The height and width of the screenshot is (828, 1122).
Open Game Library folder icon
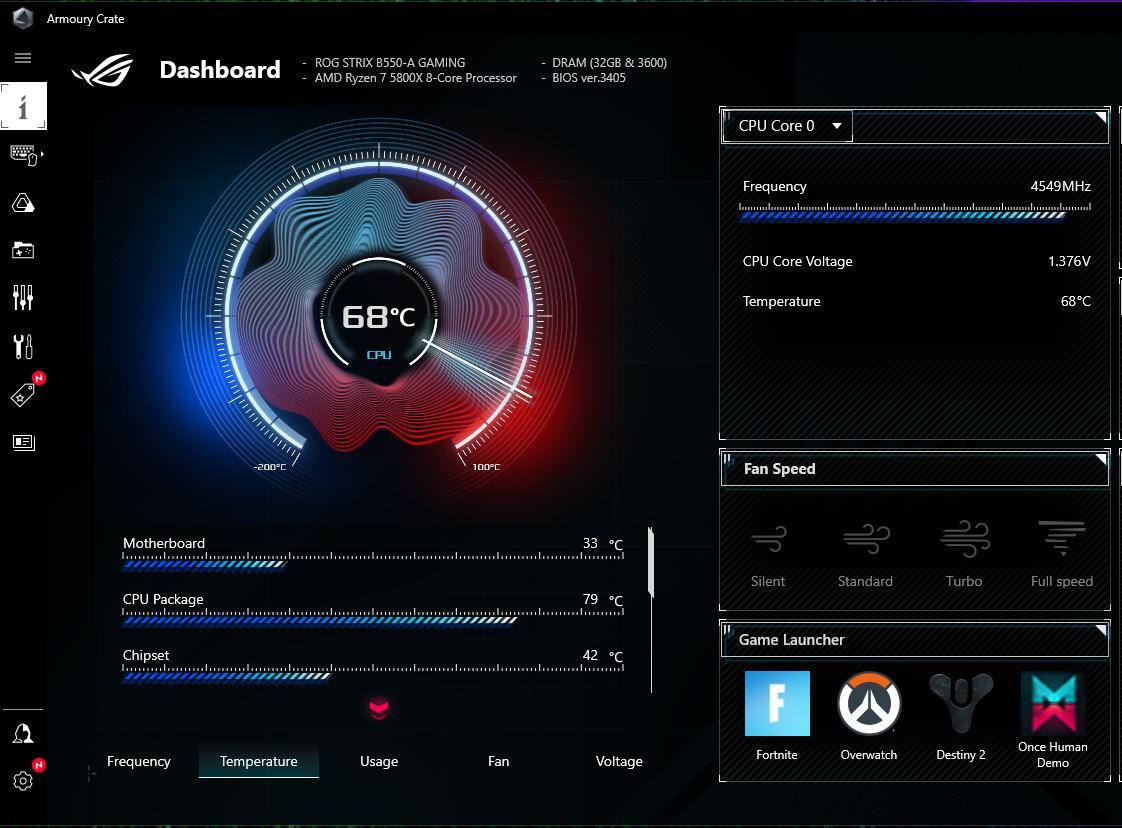pyautogui.click(x=23, y=250)
